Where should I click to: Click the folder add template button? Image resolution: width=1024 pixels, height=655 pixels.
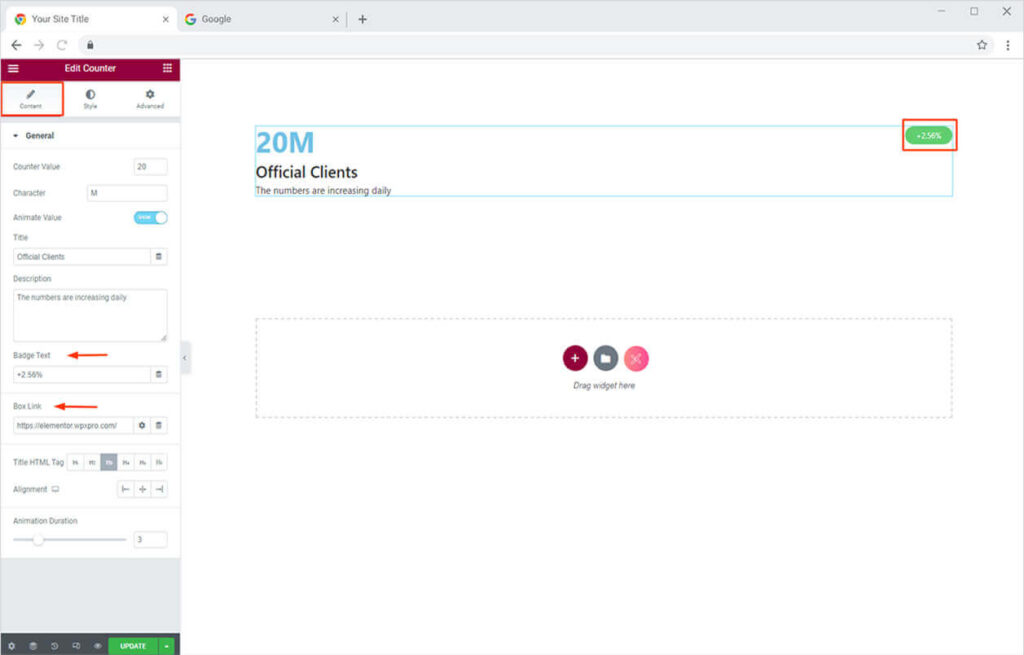605,358
